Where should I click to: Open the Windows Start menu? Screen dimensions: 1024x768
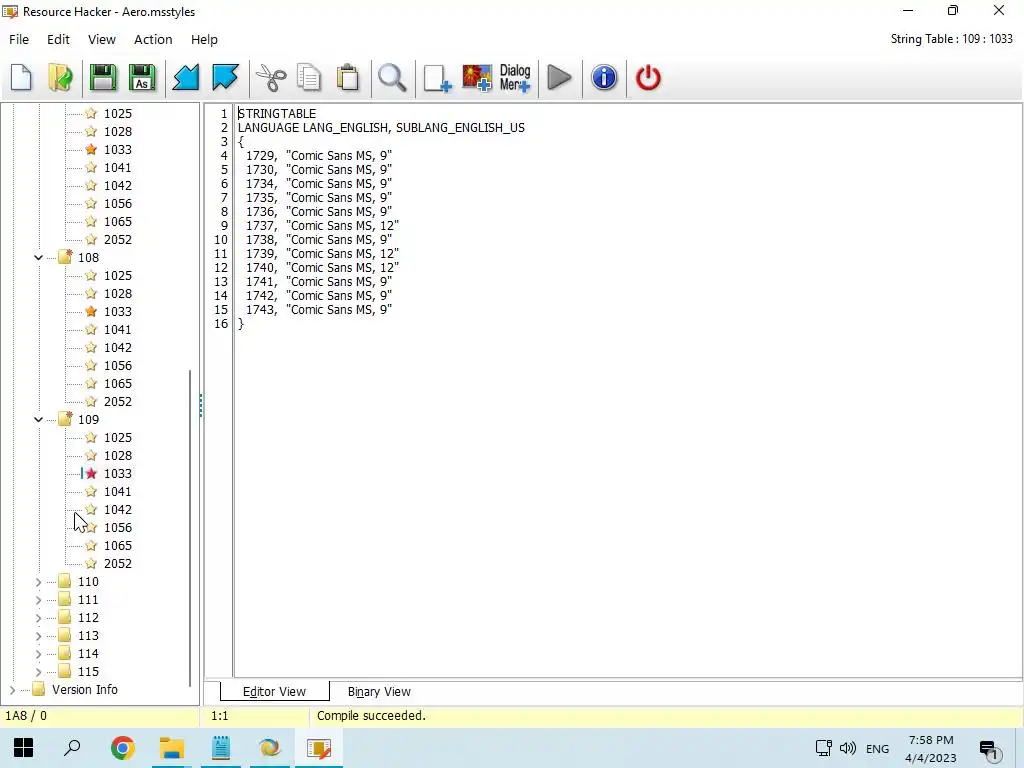click(x=24, y=748)
